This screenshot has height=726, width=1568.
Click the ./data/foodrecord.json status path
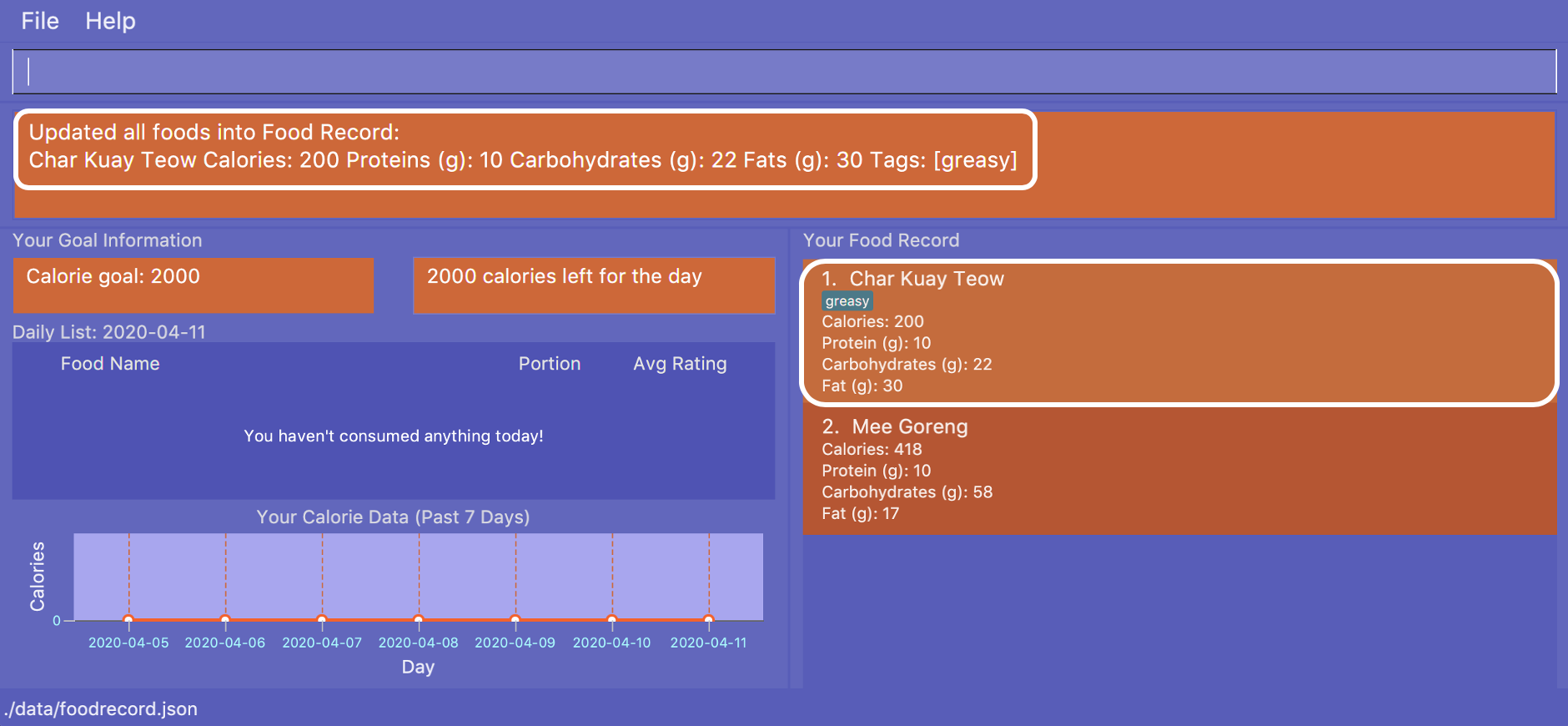click(101, 708)
